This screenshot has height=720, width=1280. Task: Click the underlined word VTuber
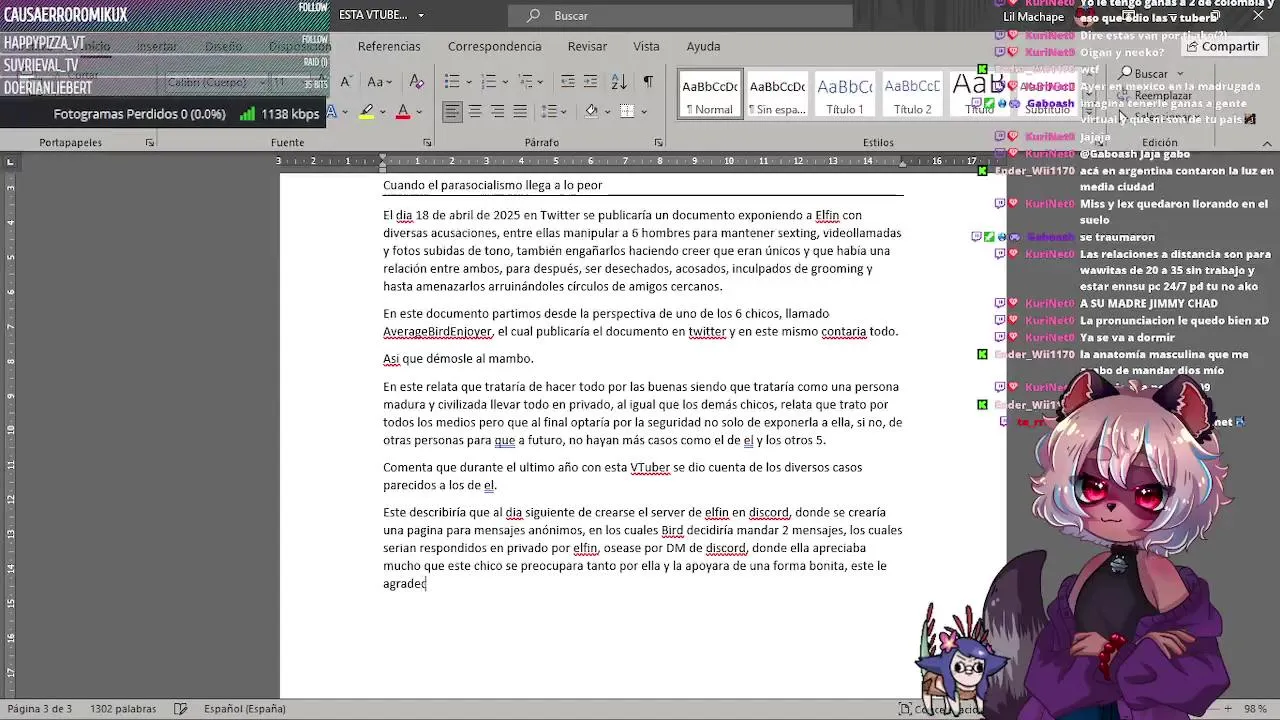coord(650,467)
